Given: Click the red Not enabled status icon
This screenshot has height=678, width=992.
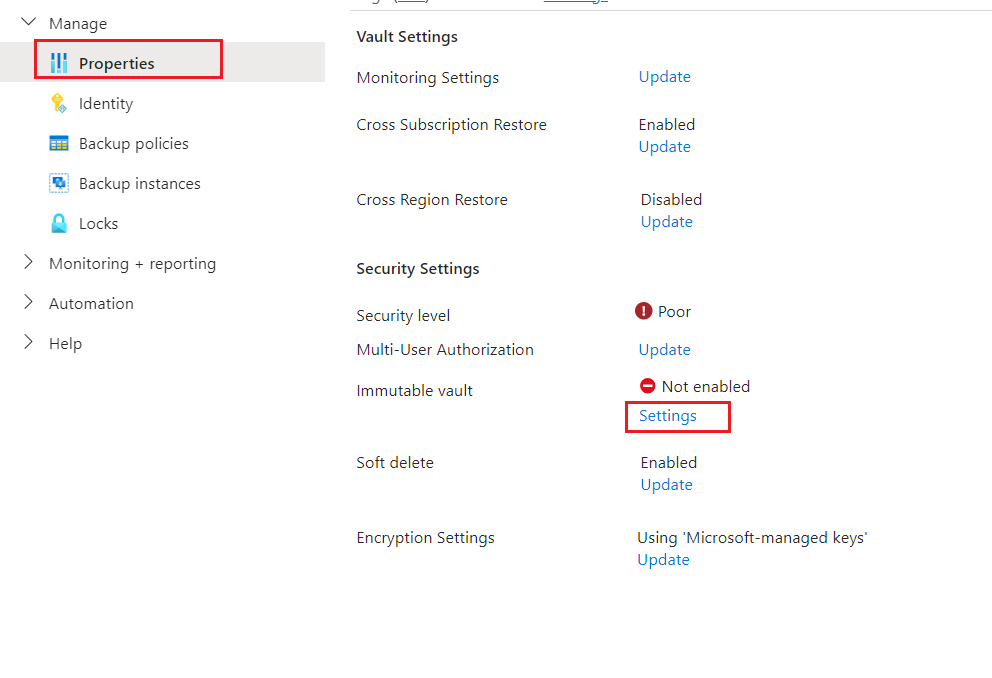Looking at the screenshot, I should click(648, 386).
